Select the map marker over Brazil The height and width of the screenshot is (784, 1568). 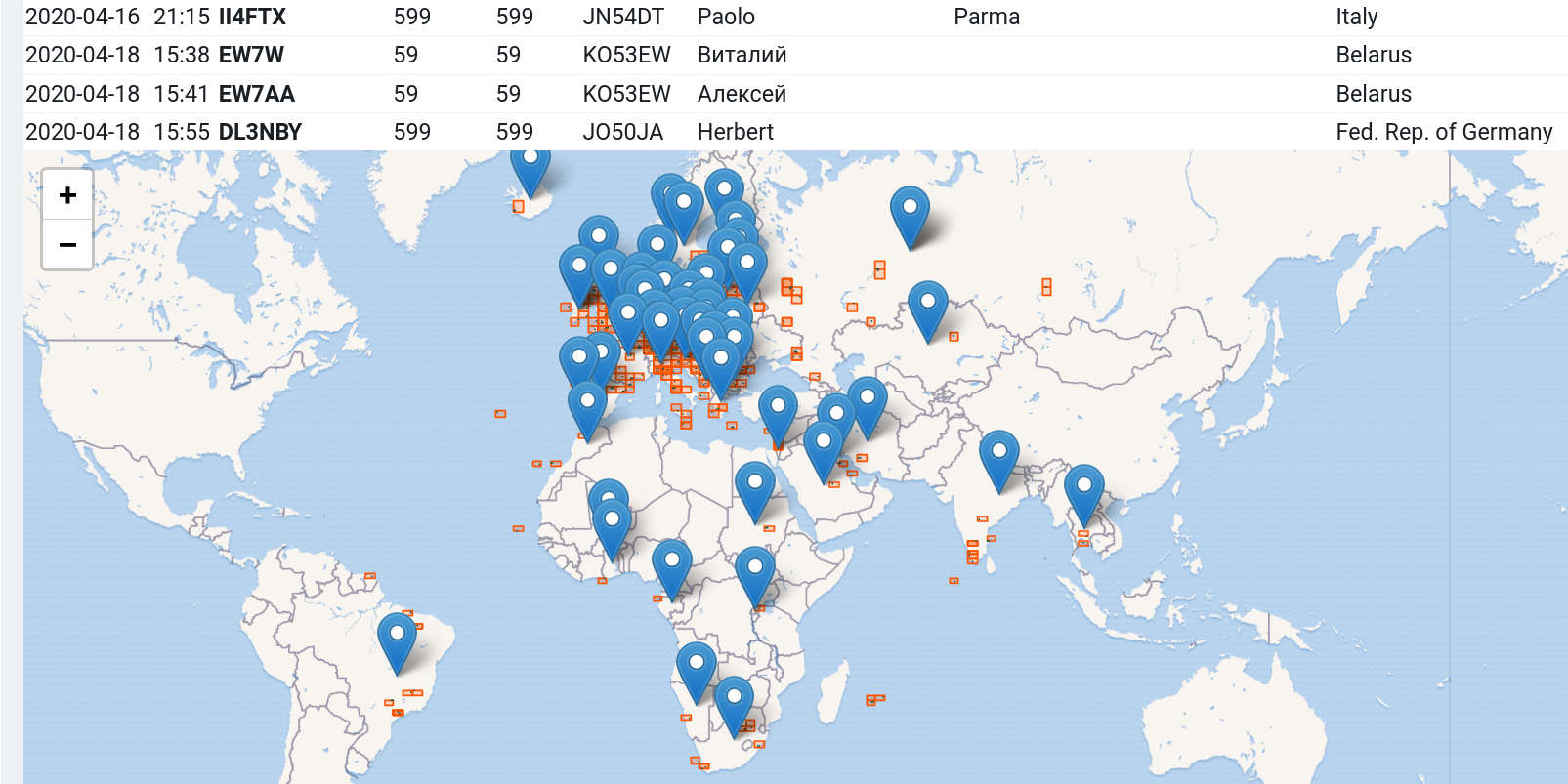397,640
